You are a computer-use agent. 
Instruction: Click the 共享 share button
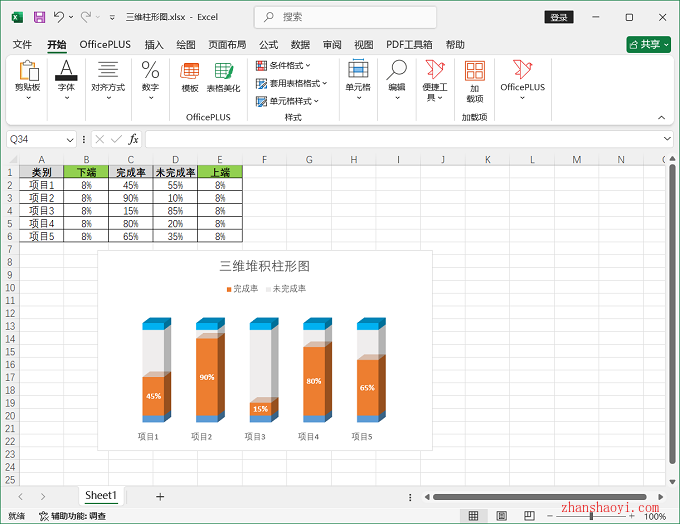(x=648, y=44)
